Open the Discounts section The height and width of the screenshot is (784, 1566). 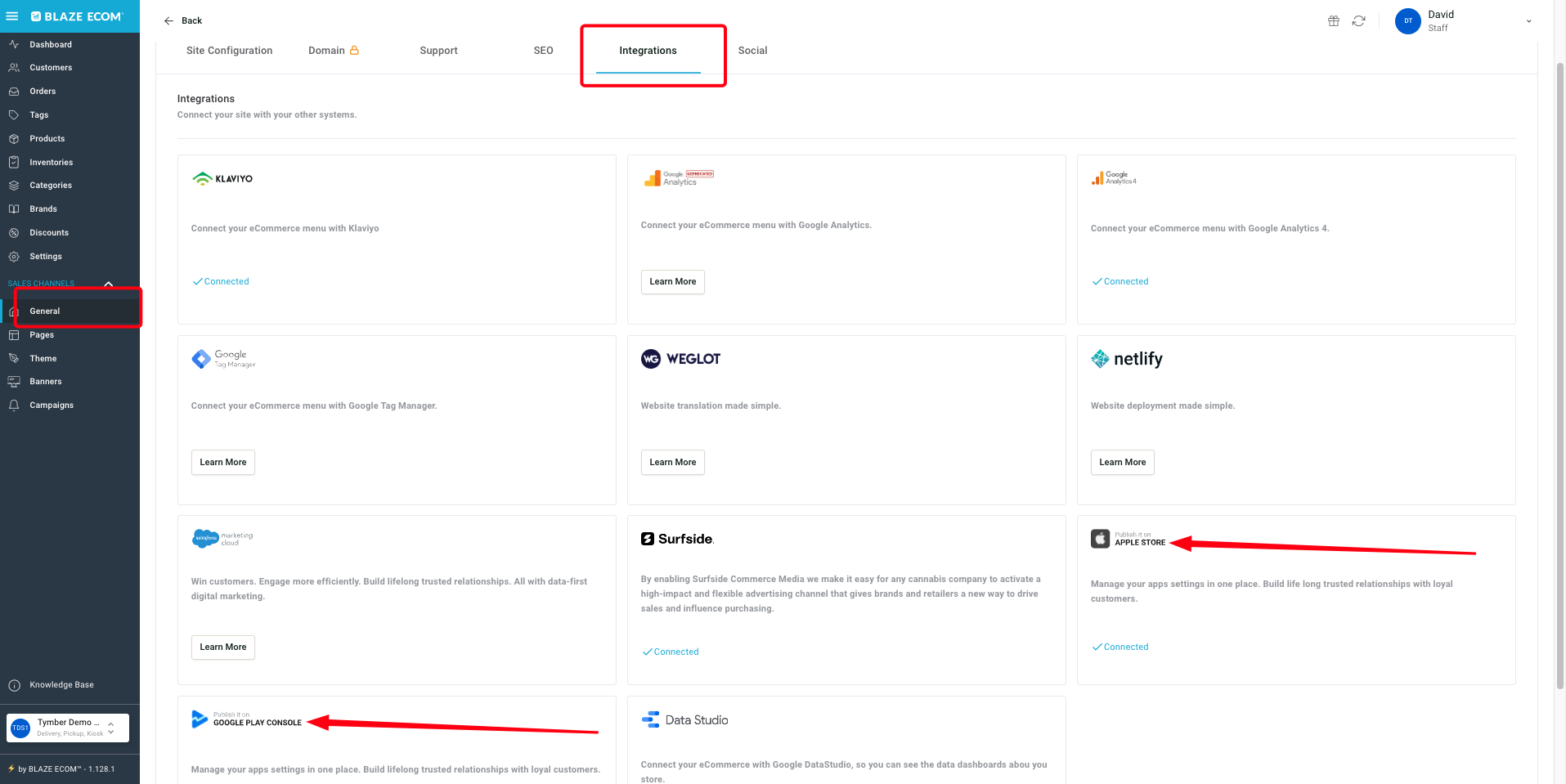(x=49, y=232)
